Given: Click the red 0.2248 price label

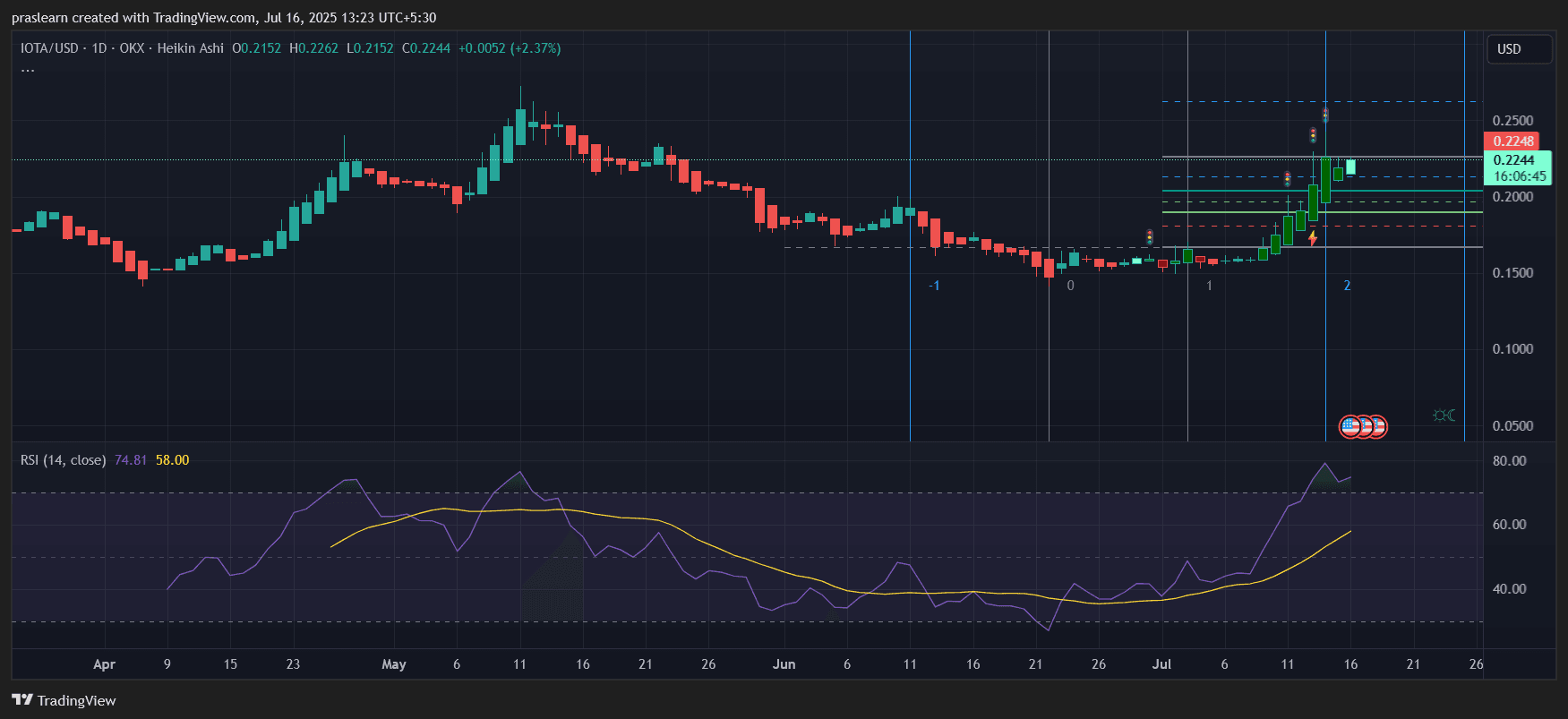Looking at the screenshot, I should (1512, 141).
